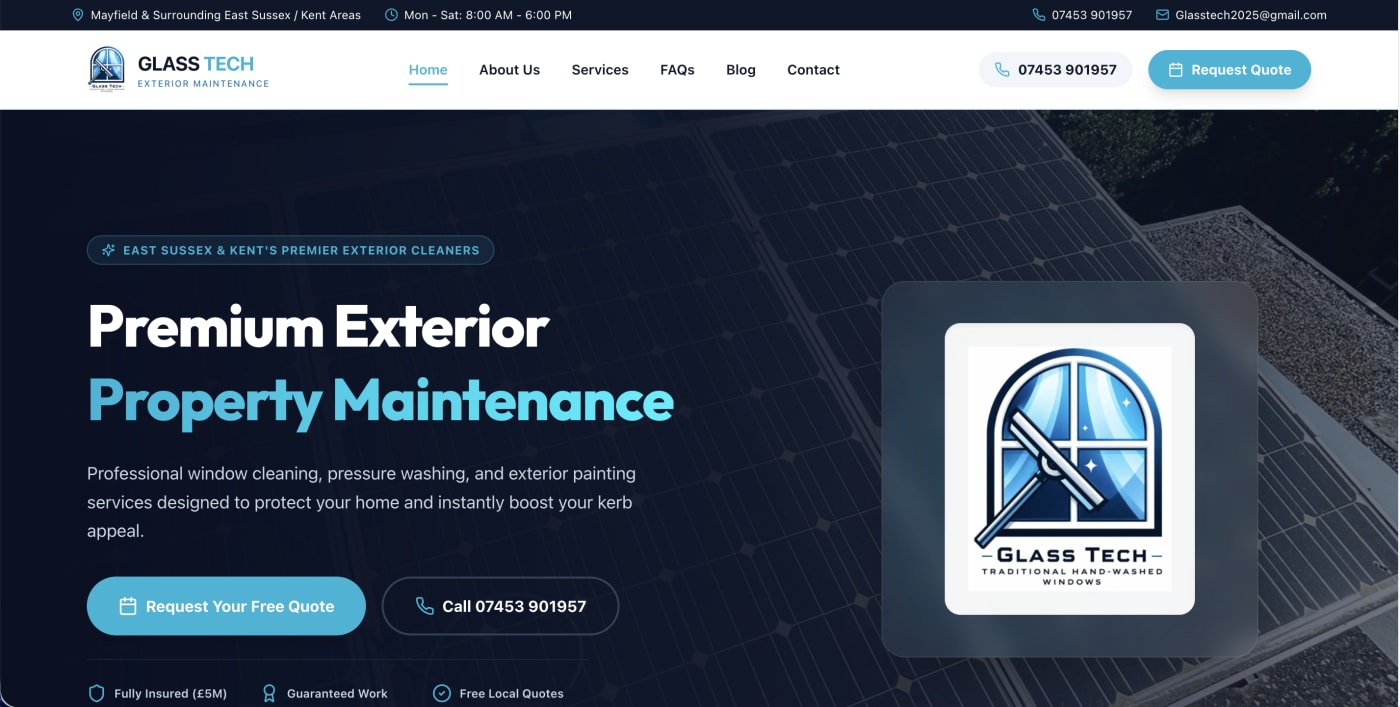Open the Contact page
1400x707 pixels.
(x=813, y=70)
